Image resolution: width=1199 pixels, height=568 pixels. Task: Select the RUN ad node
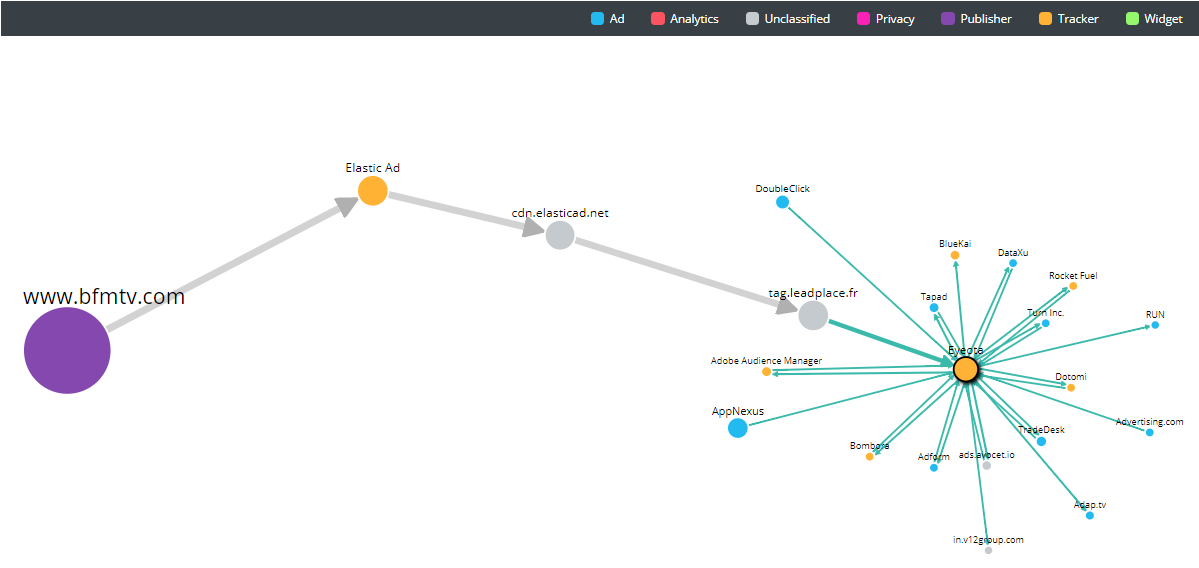(x=1155, y=325)
